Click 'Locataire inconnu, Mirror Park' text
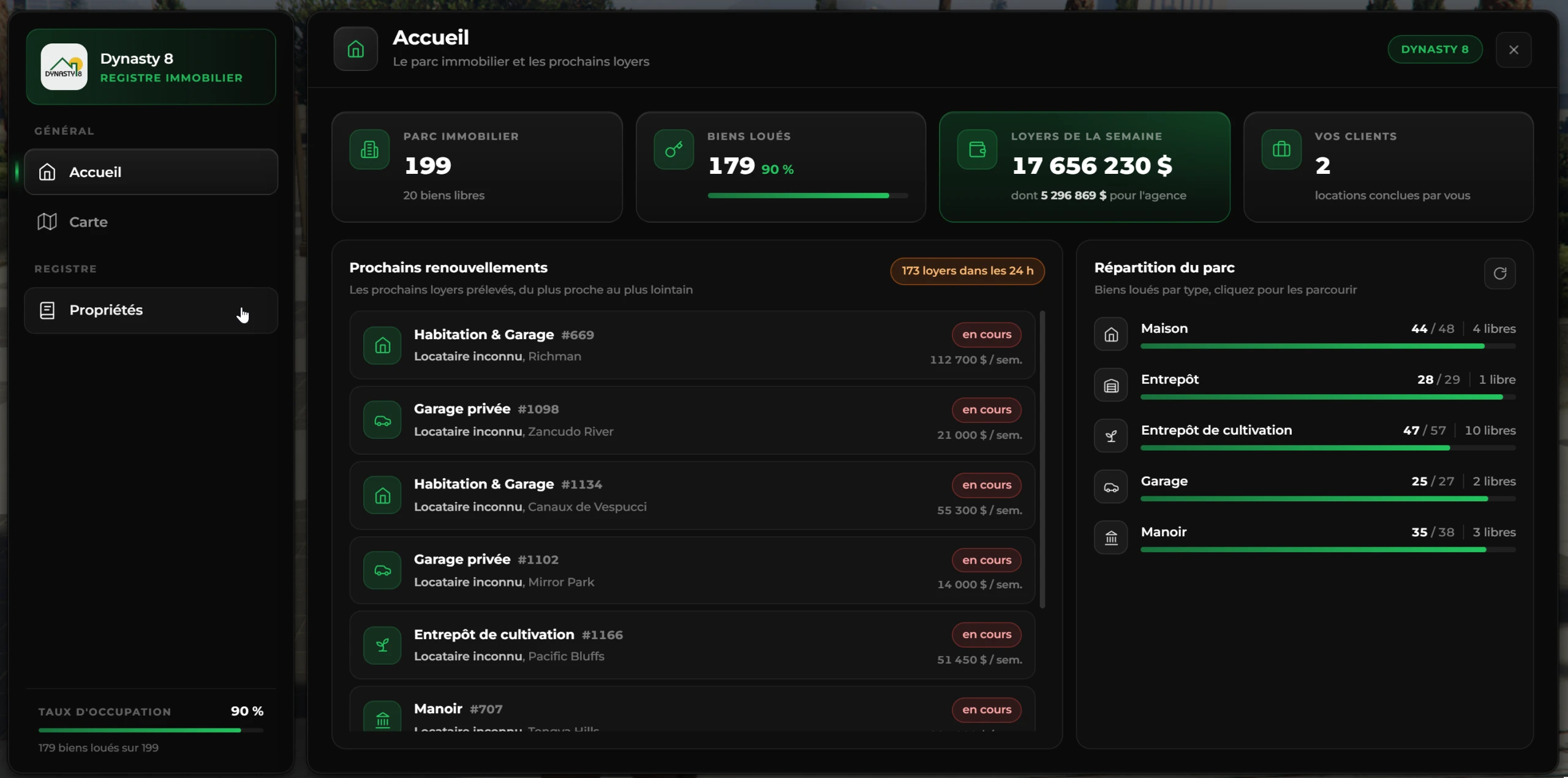This screenshot has height=778, width=1568. (504, 582)
